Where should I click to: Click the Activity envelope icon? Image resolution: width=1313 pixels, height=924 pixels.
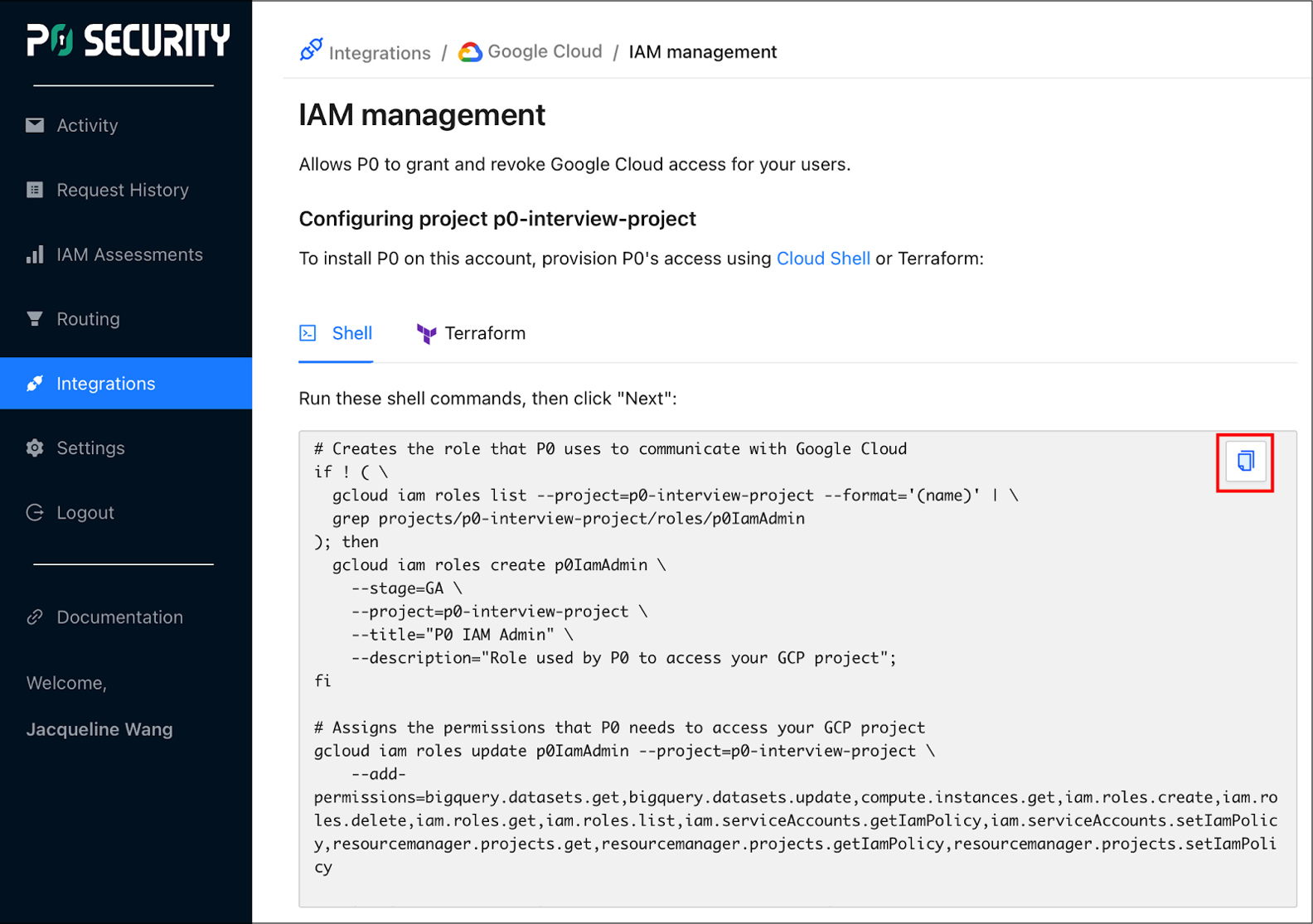pos(35,125)
